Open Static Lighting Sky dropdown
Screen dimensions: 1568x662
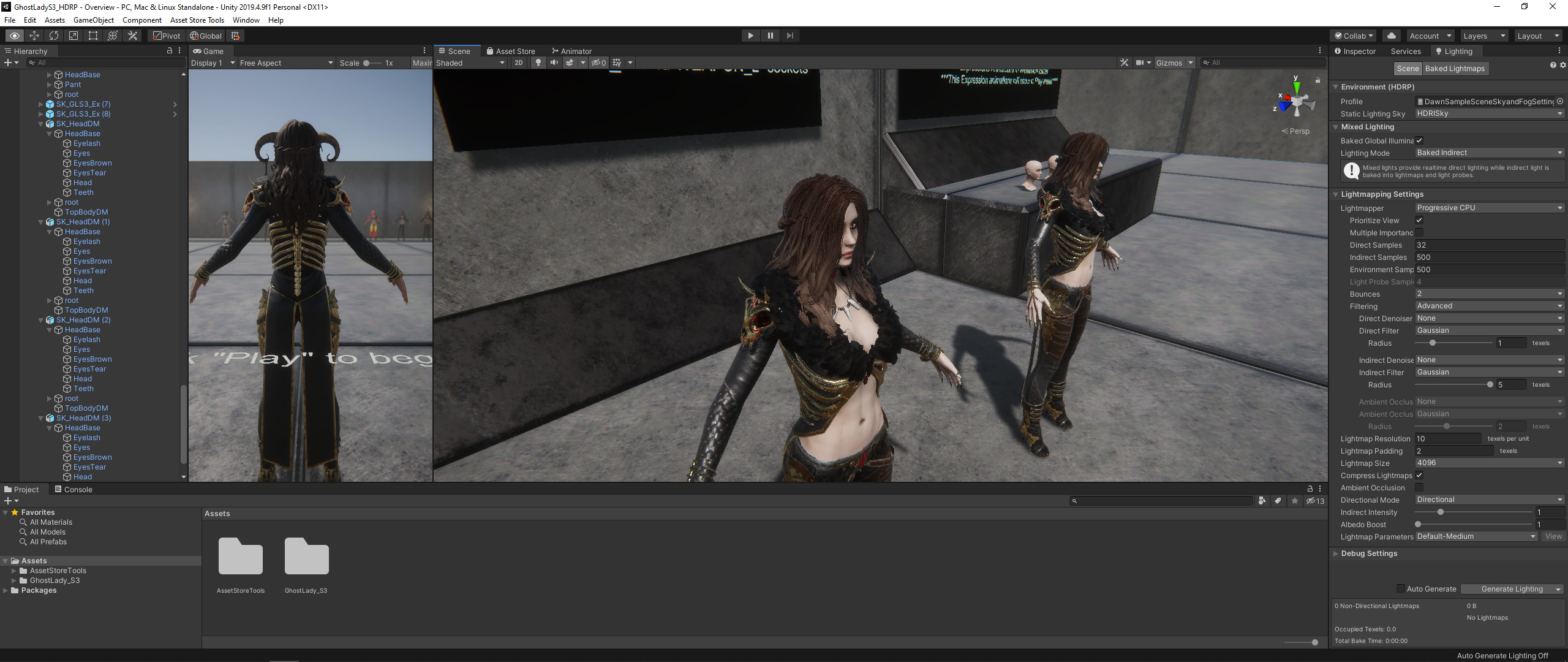1490,113
